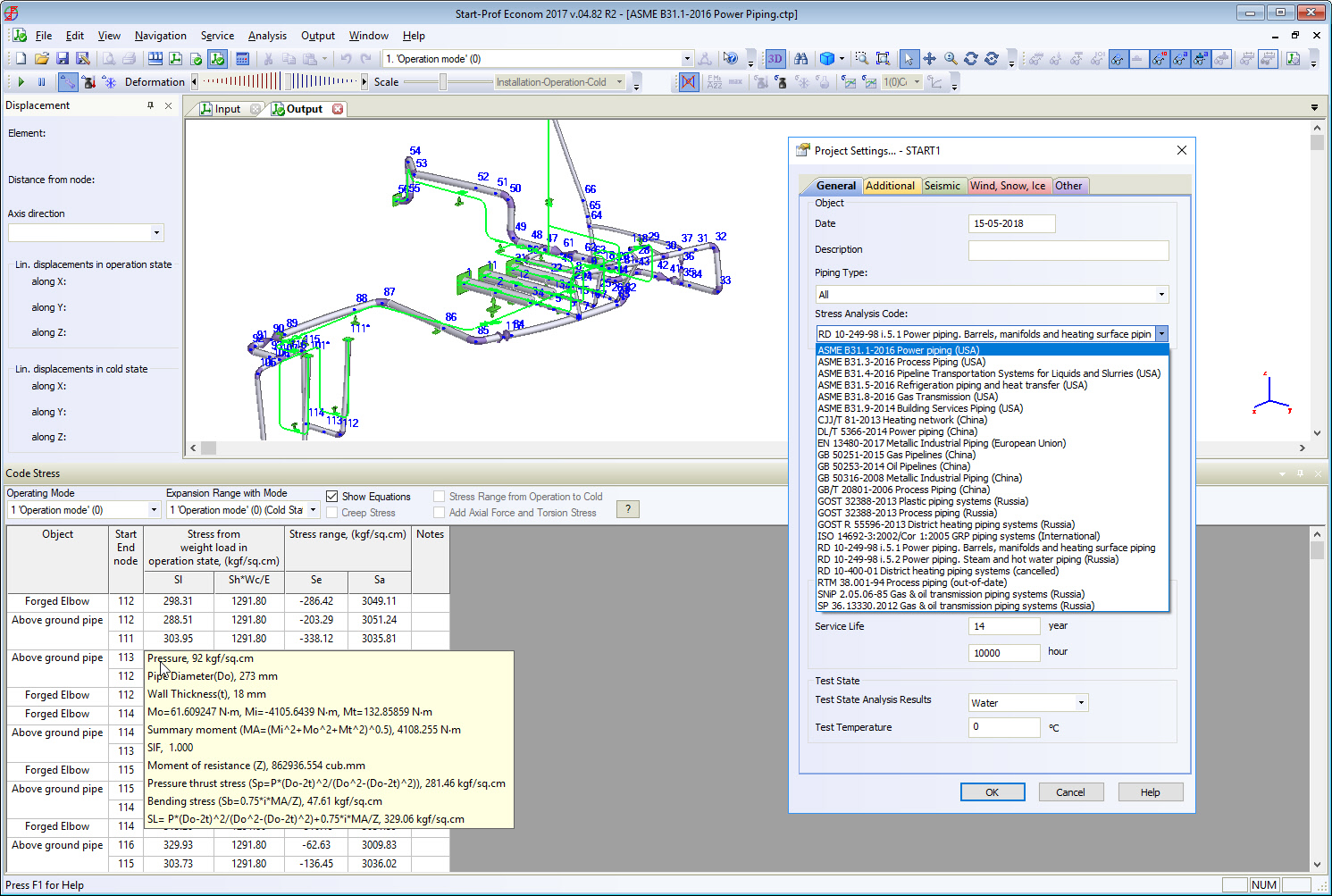Check Add Axial Force and Torsion Stress
This screenshot has width=1332, height=896.
click(x=440, y=513)
